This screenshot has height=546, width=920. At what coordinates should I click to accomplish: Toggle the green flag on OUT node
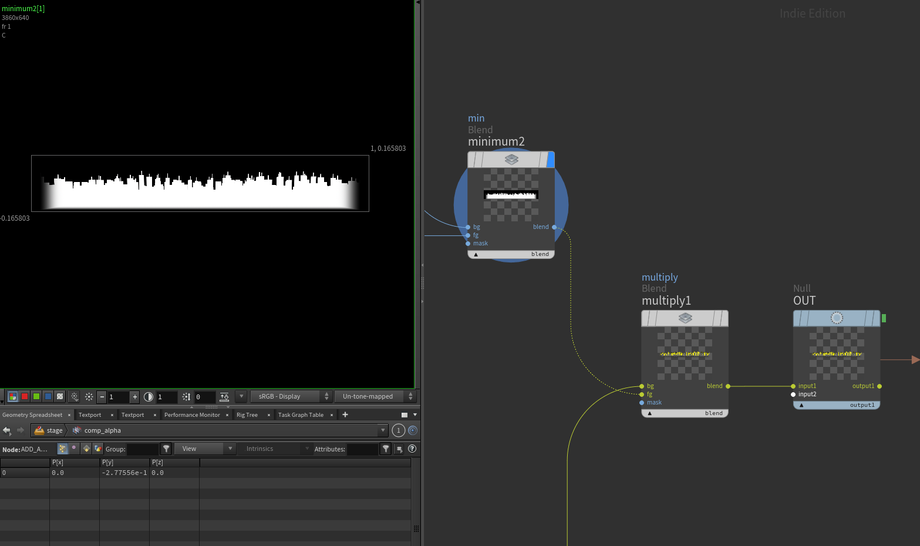pyautogui.click(x=884, y=318)
